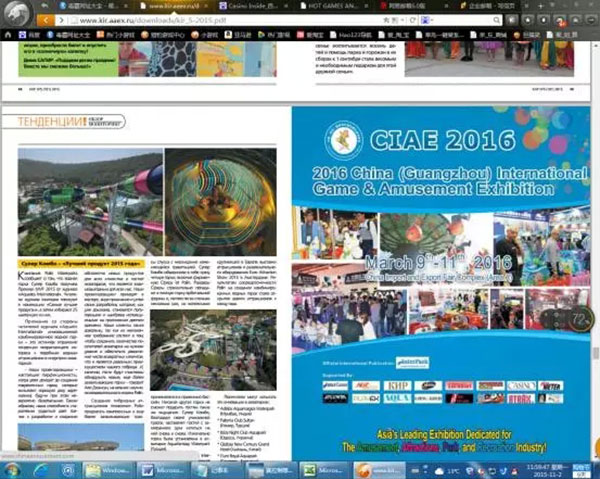Open the search engine selector dropdown
Image resolution: width=600 pixels, height=479 pixels.
pyautogui.click(x=427, y=20)
